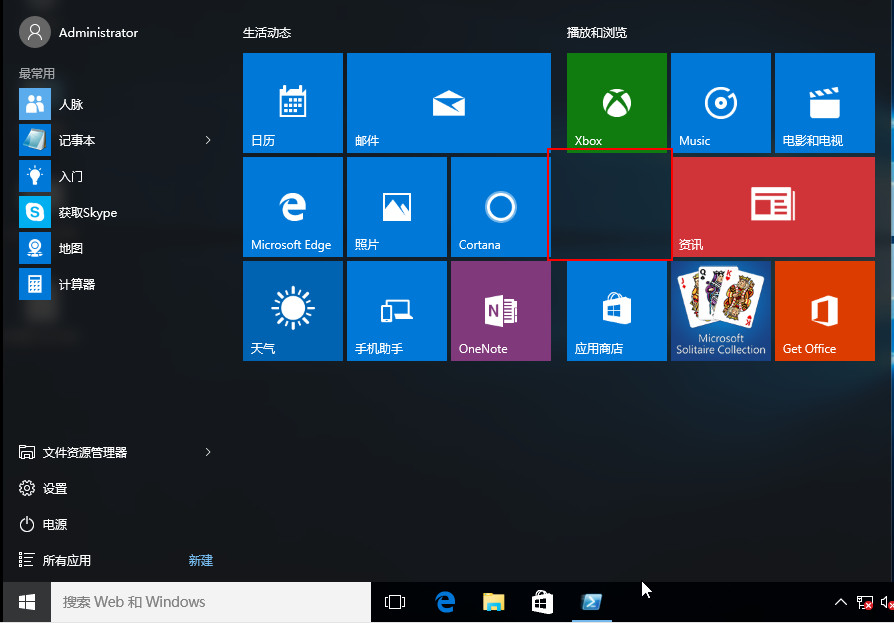Show hidden icons in the system tray
The height and width of the screenshot is (623, 894).
[x=841, y=602]
